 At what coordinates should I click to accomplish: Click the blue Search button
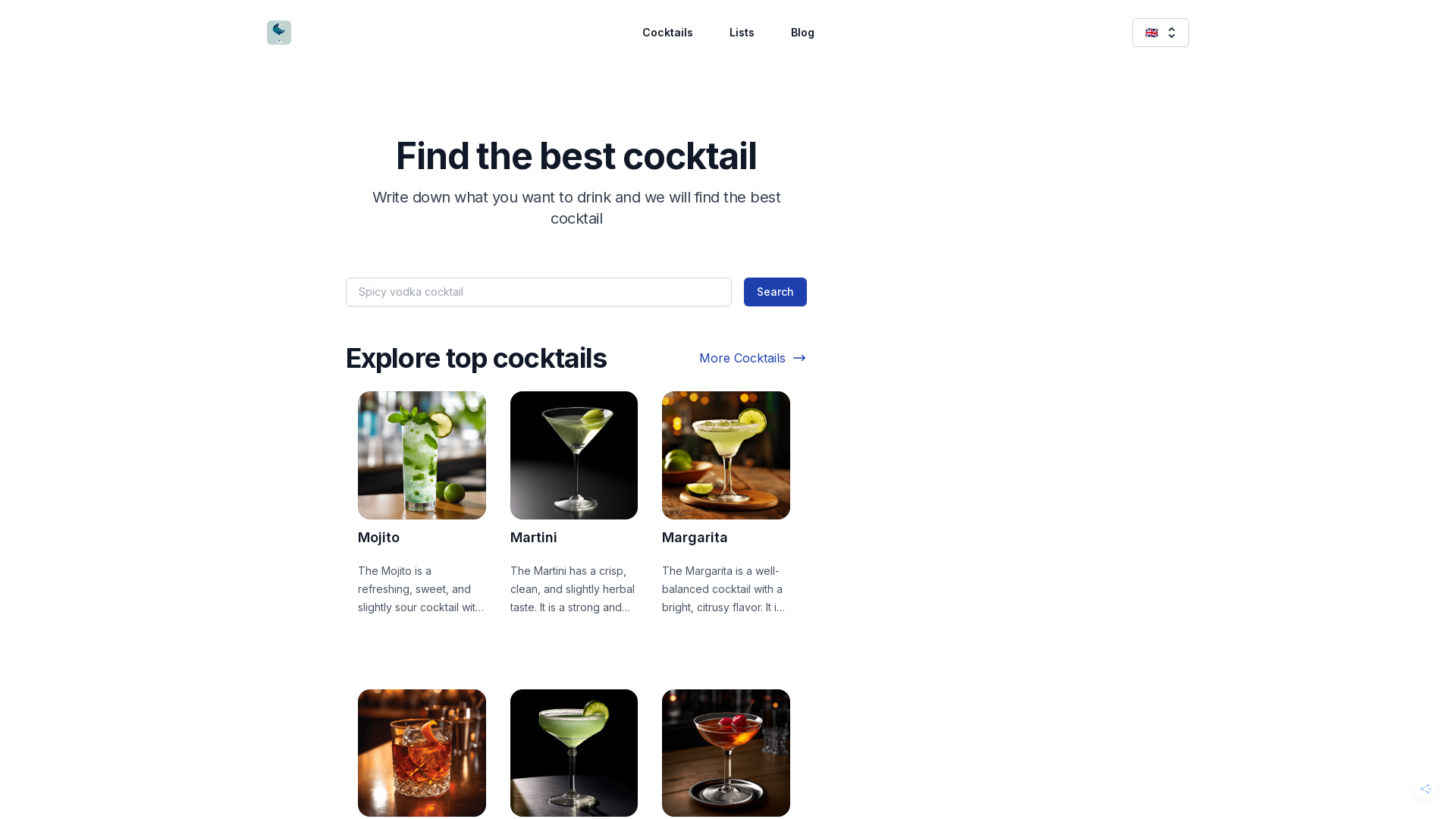[775, 292]
